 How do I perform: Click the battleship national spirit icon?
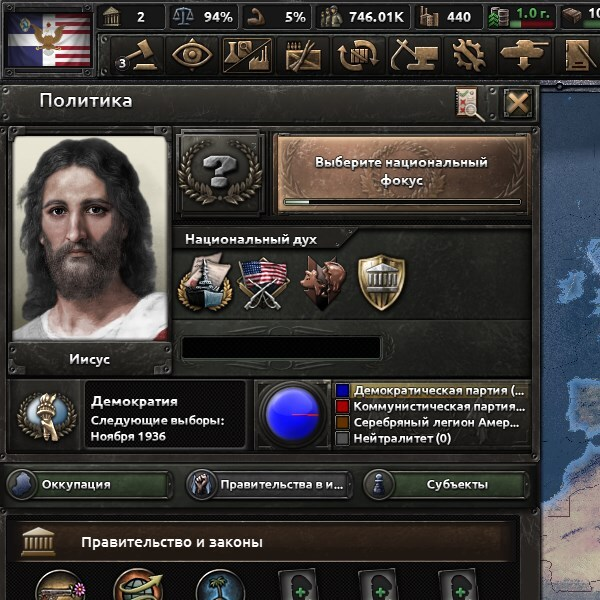pyautogui.click(x=205, y=281)
